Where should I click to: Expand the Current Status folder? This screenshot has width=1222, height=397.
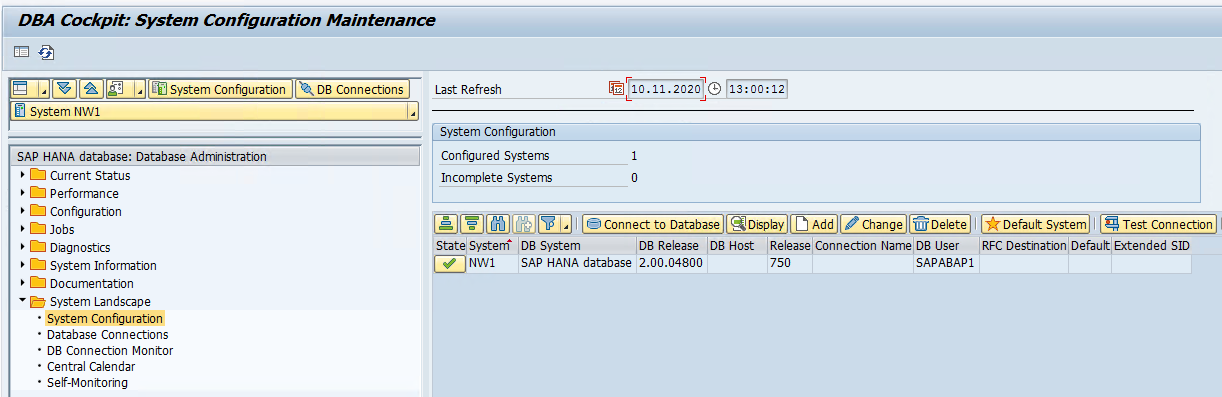[22, 175]
